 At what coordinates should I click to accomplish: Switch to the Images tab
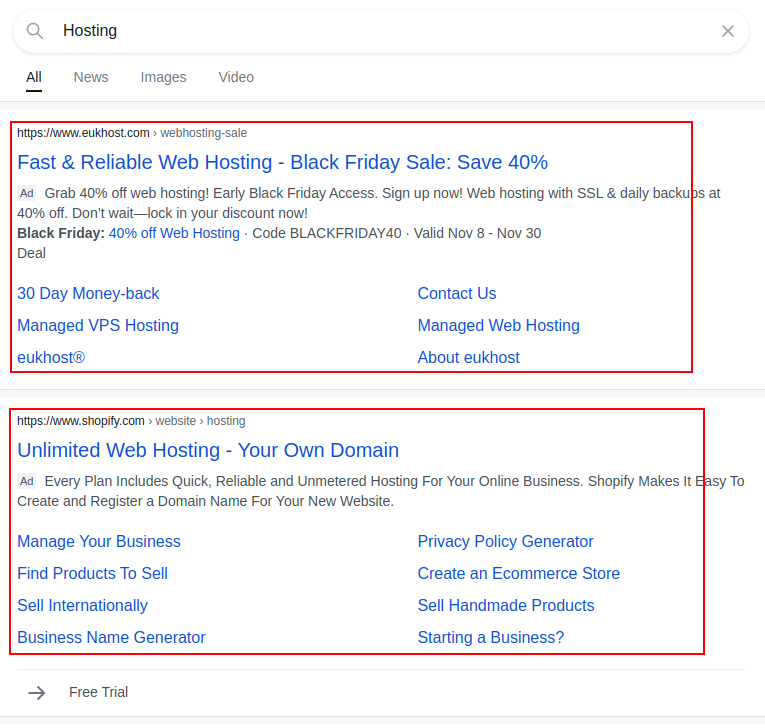coord(163,77)
